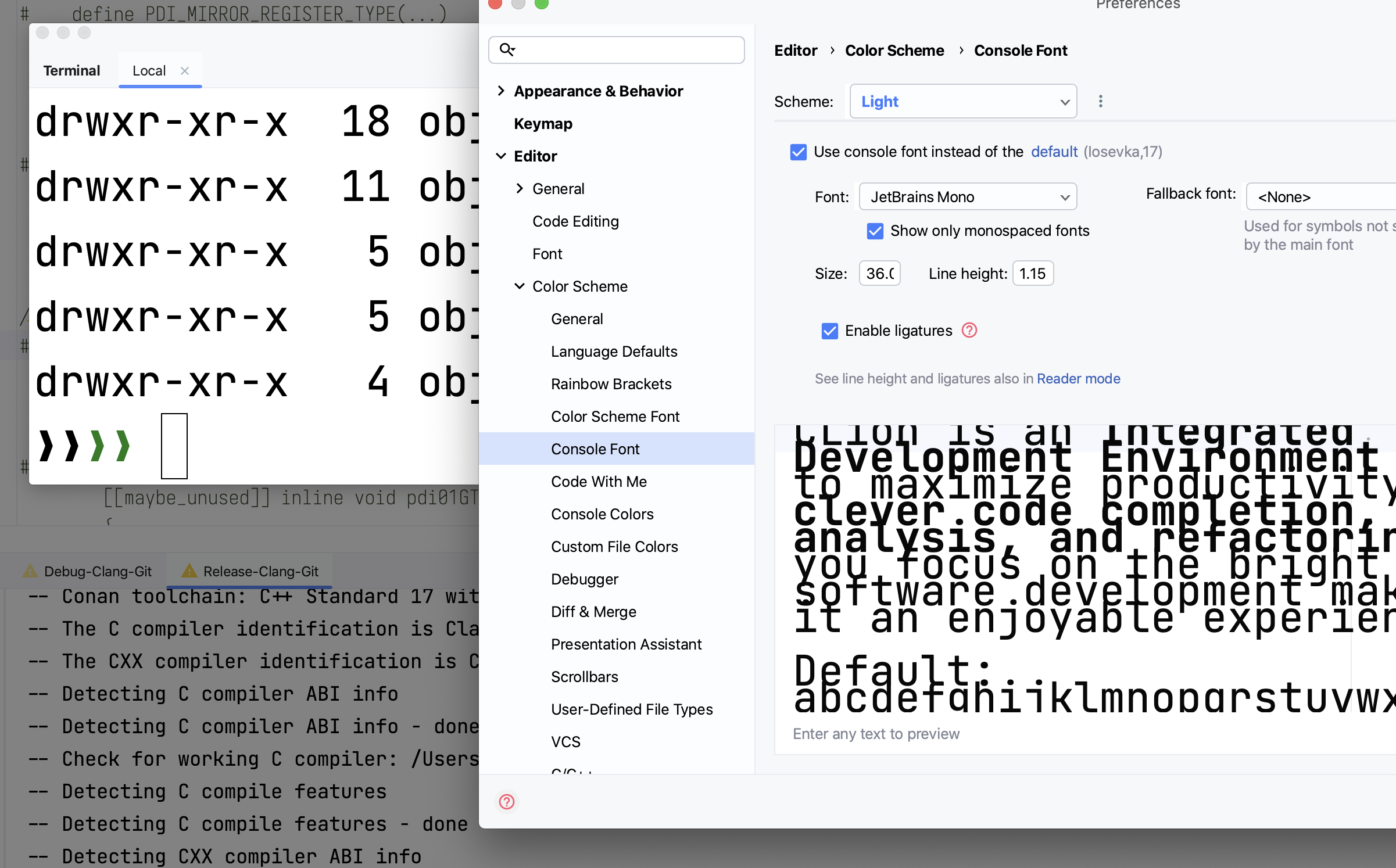The image size is (1396, 868).
Task: Expand the Appearance & Behavior section
Action: pos(501,91)
